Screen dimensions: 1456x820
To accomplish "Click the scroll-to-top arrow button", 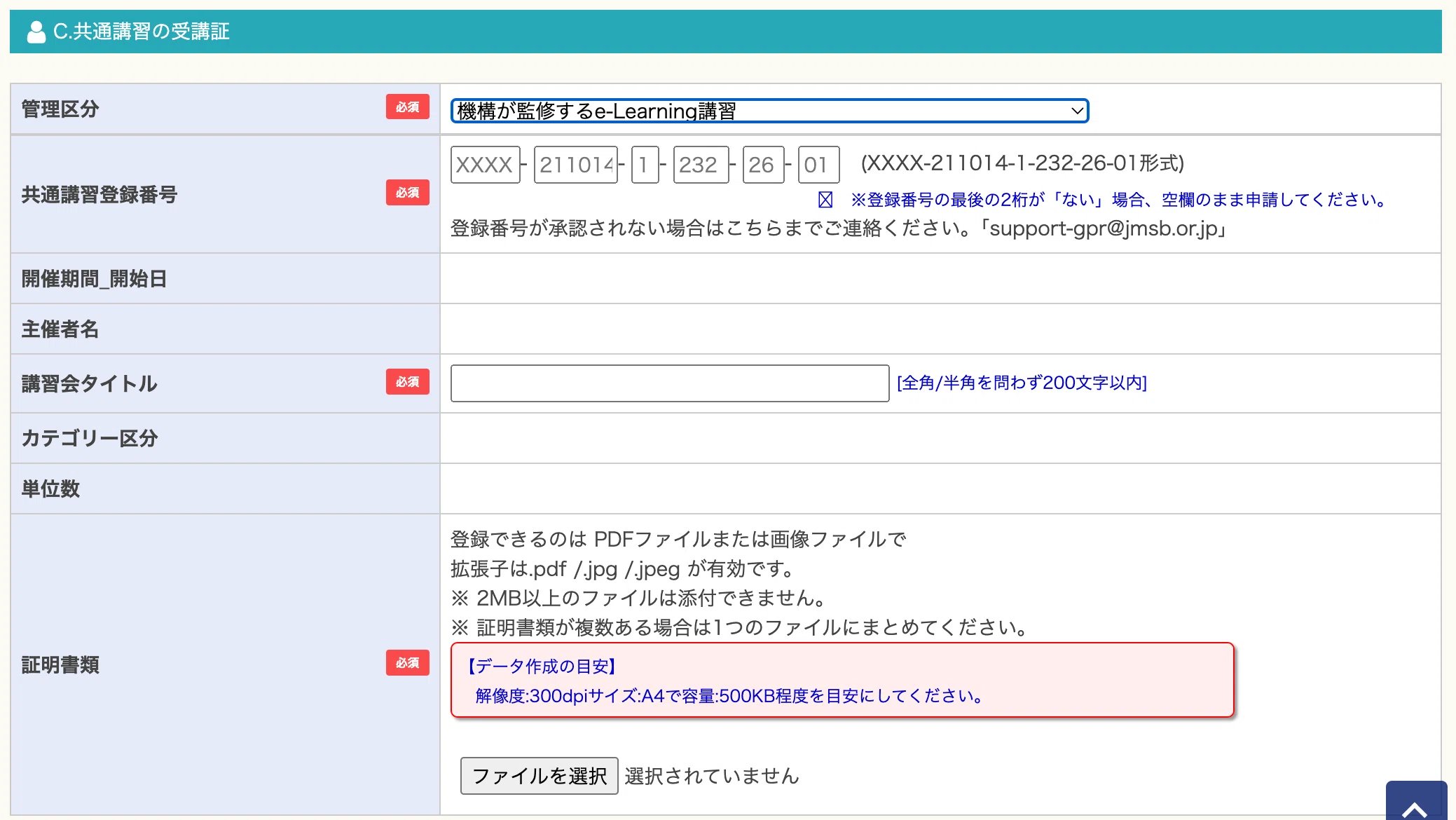I will click(x=1416, y=800).
